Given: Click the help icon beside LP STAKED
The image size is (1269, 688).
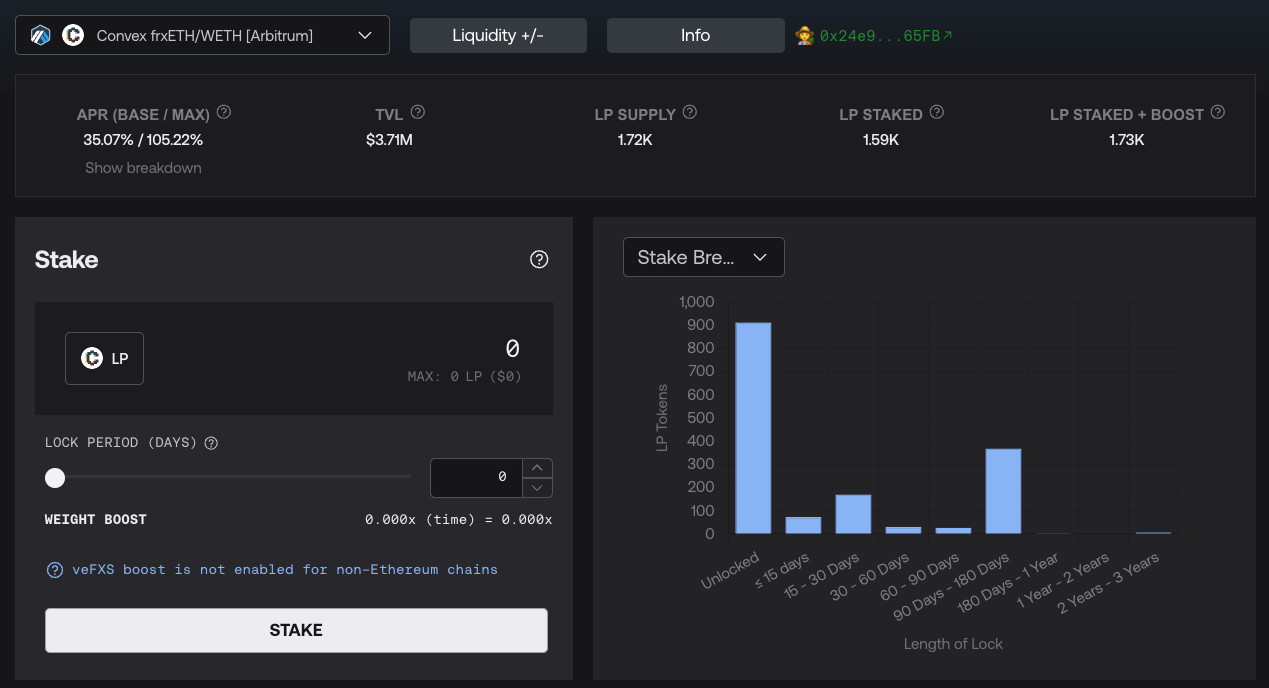Looking at the screenshot, I should [936, 113].
